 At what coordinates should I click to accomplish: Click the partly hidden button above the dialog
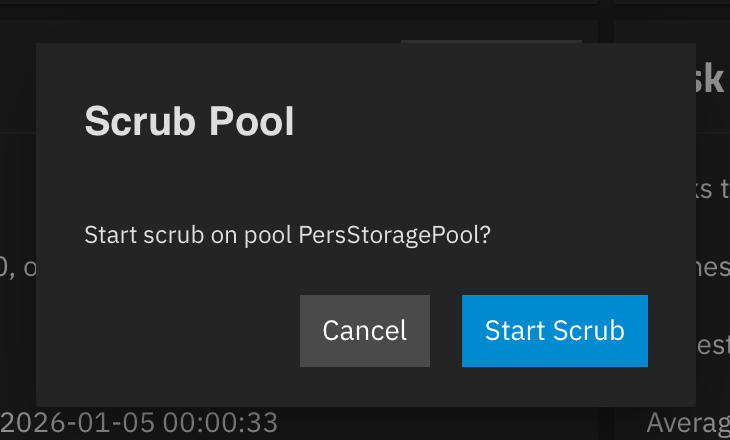coord(490,41)
